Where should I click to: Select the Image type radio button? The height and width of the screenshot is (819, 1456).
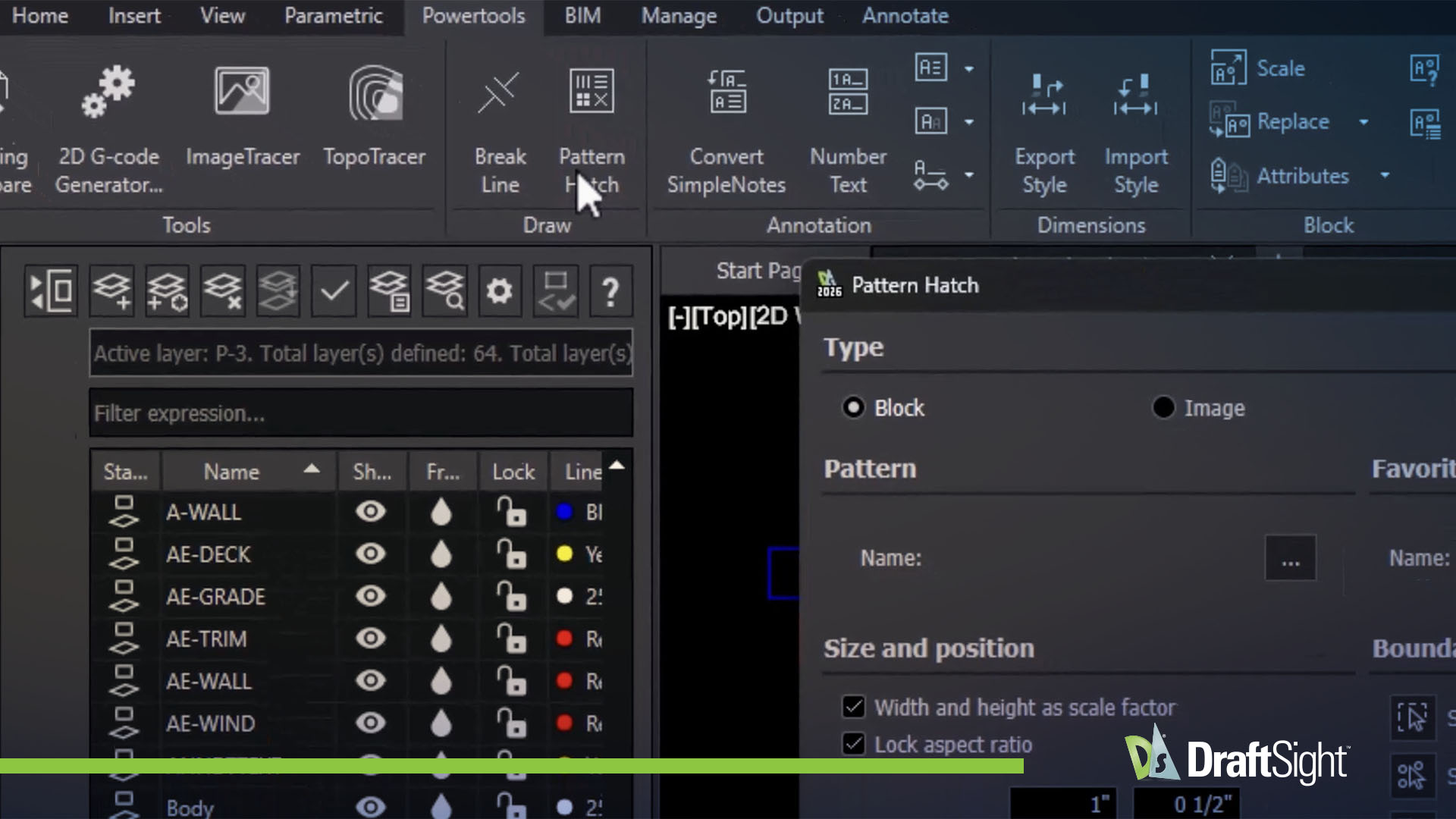(1163, 407)
